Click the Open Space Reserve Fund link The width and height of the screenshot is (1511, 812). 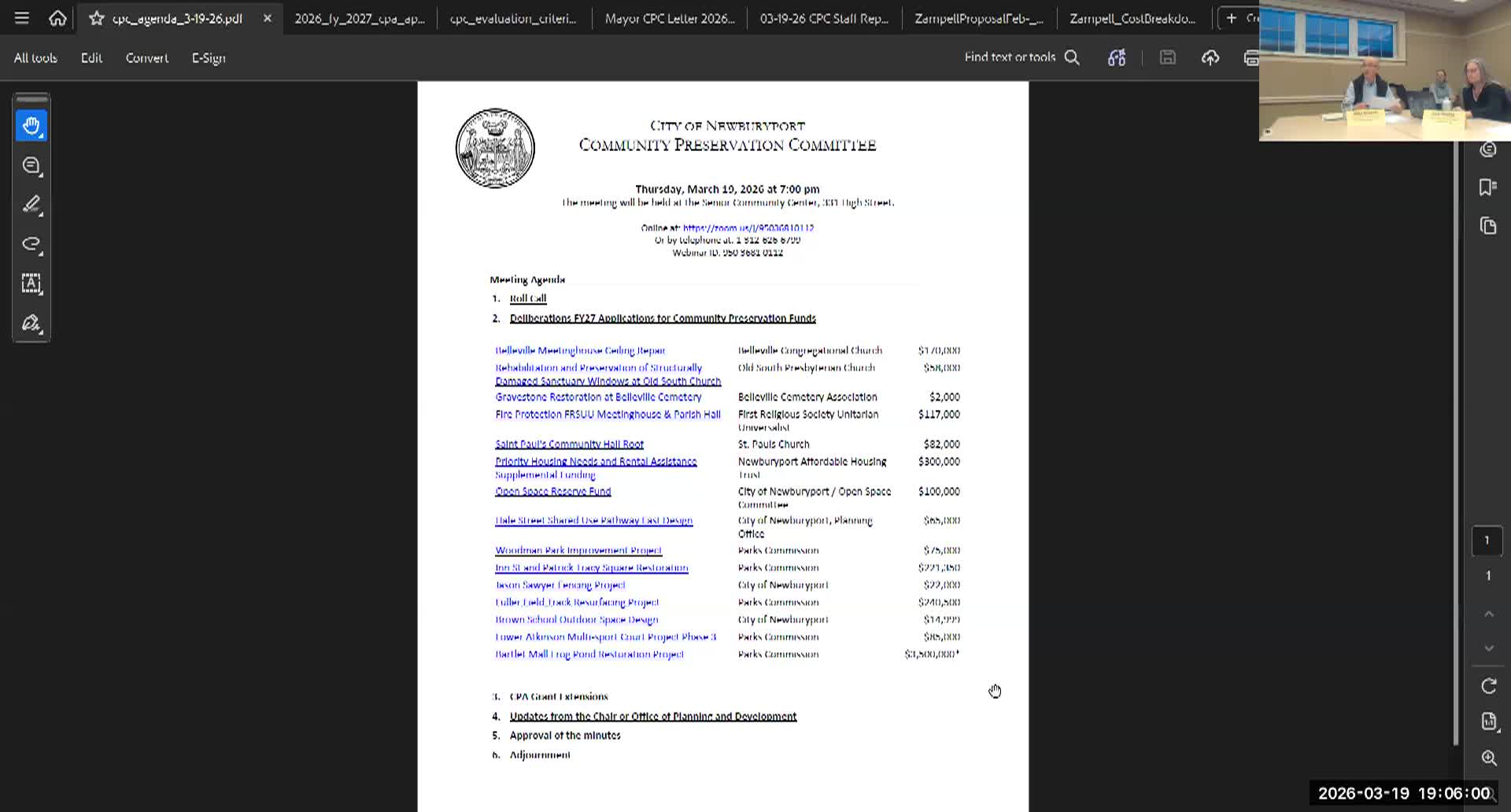[x=552, y=491]
